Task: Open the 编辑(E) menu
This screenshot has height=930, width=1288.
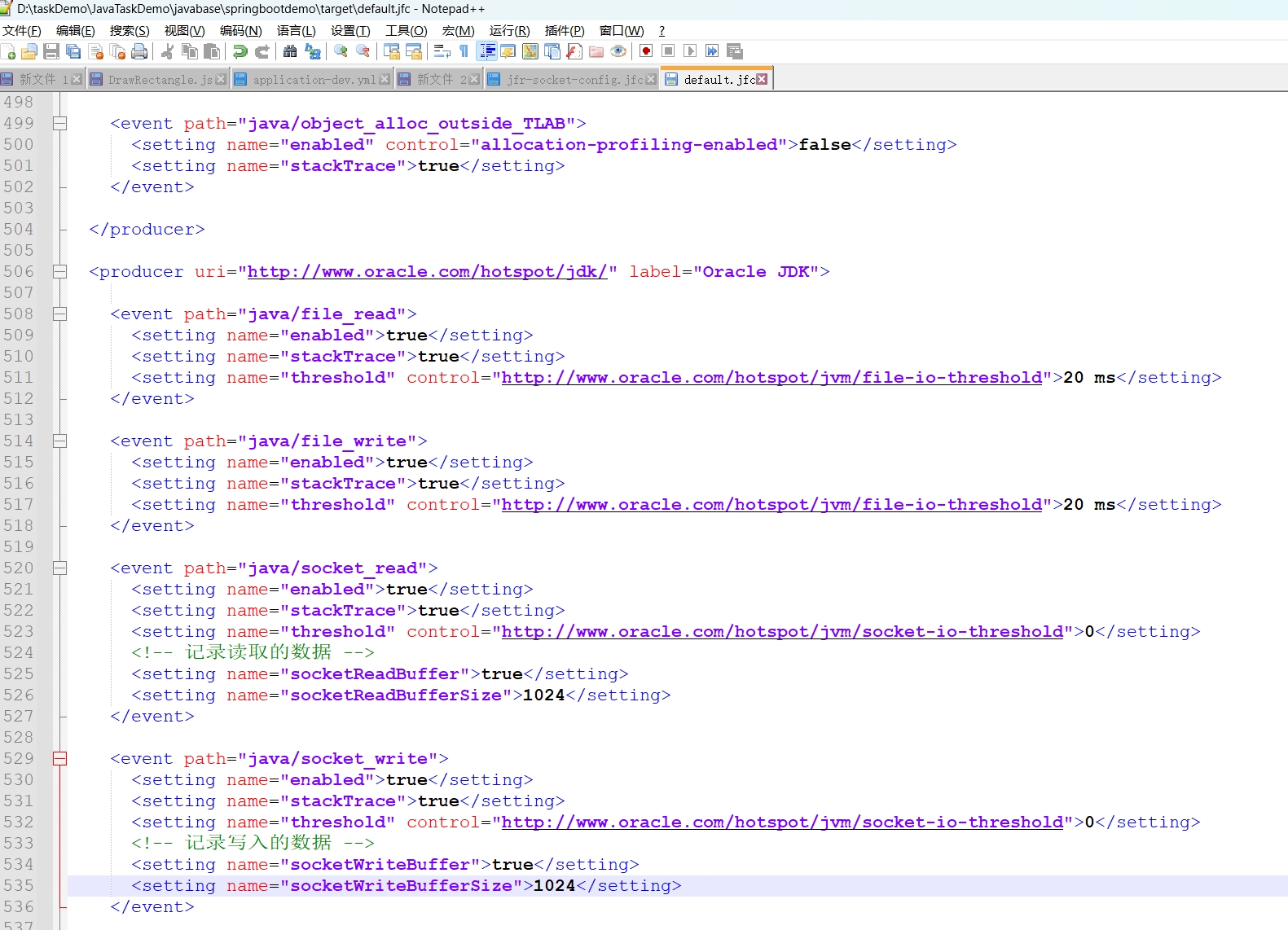Action: coord(75,31)
